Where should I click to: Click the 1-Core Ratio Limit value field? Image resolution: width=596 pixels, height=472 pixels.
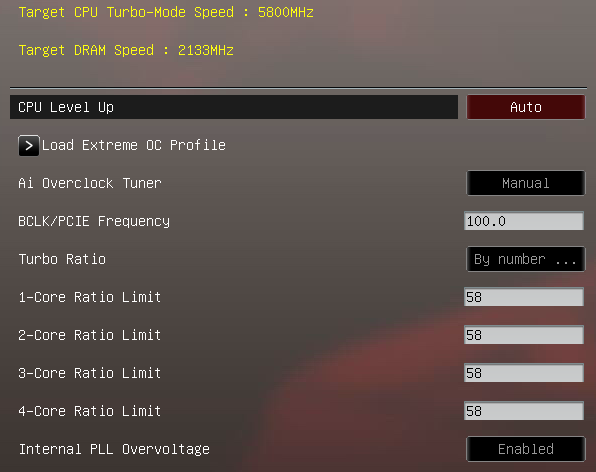[524, 297]
